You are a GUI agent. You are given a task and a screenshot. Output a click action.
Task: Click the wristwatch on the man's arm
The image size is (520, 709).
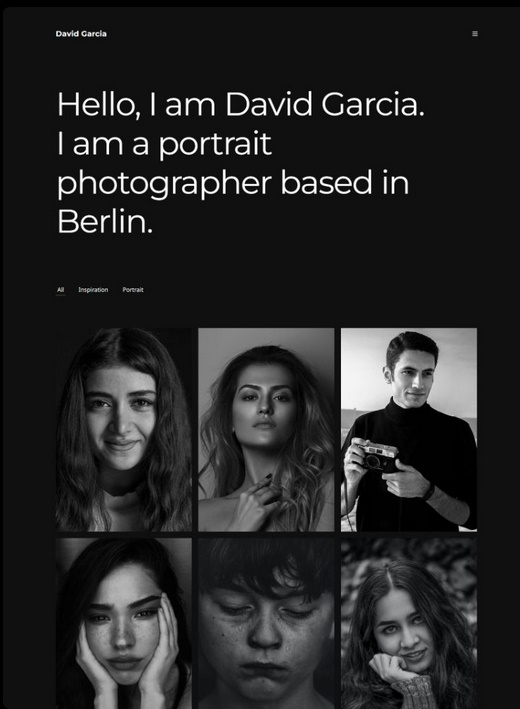(429, 492)
